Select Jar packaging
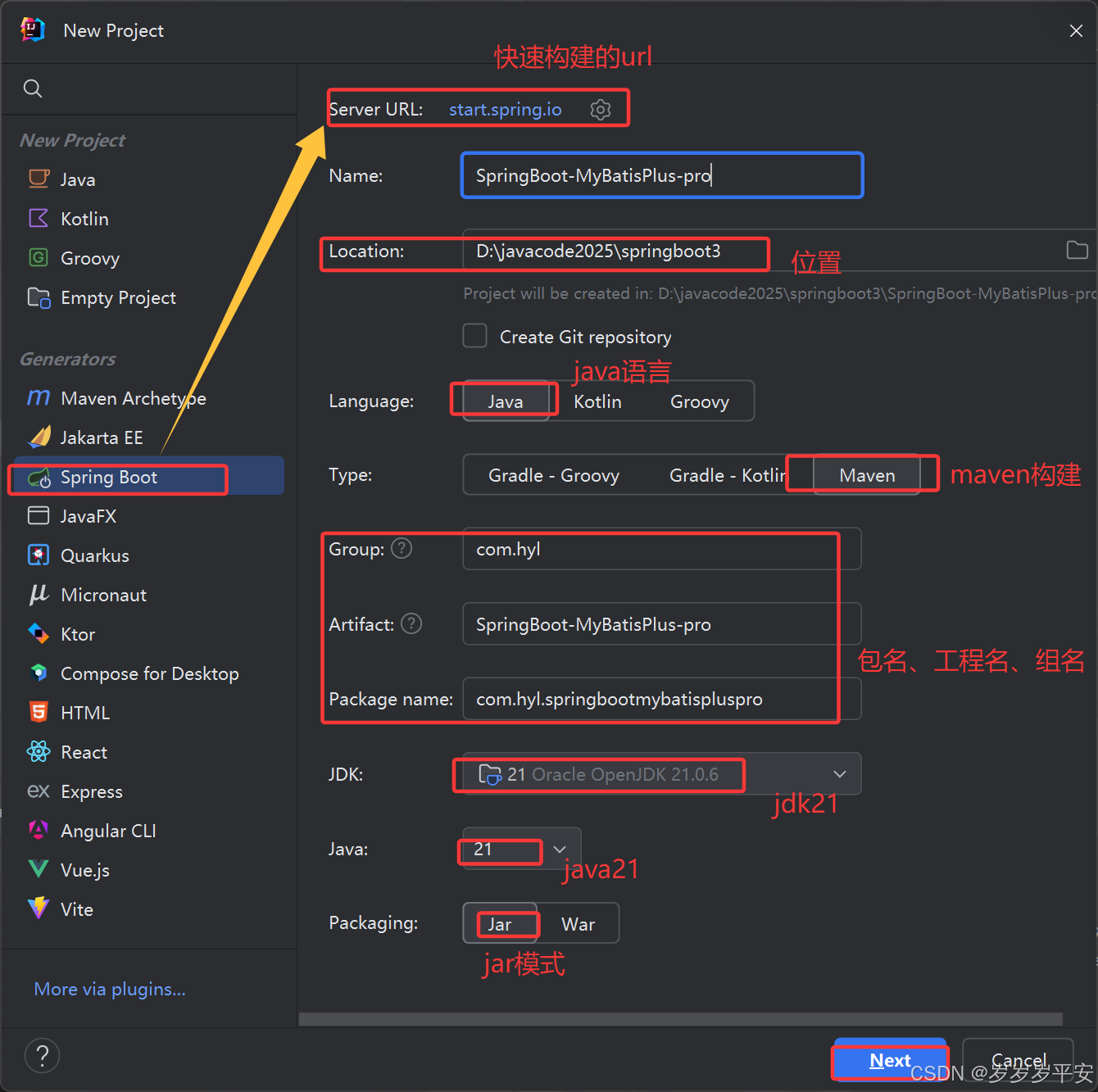 500,924
